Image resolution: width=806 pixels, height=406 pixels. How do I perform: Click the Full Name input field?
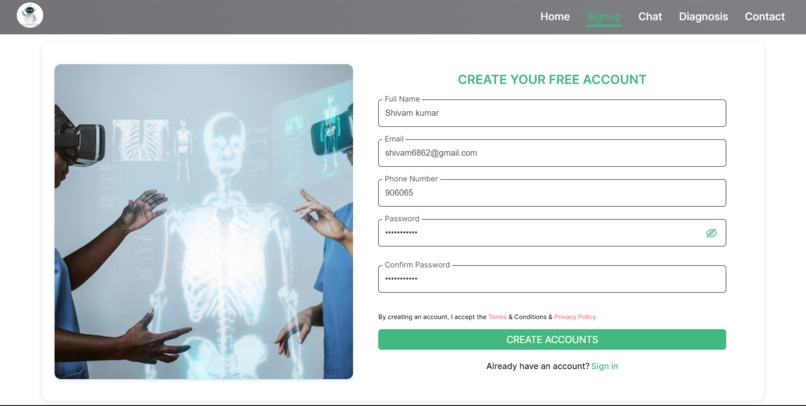552,113
